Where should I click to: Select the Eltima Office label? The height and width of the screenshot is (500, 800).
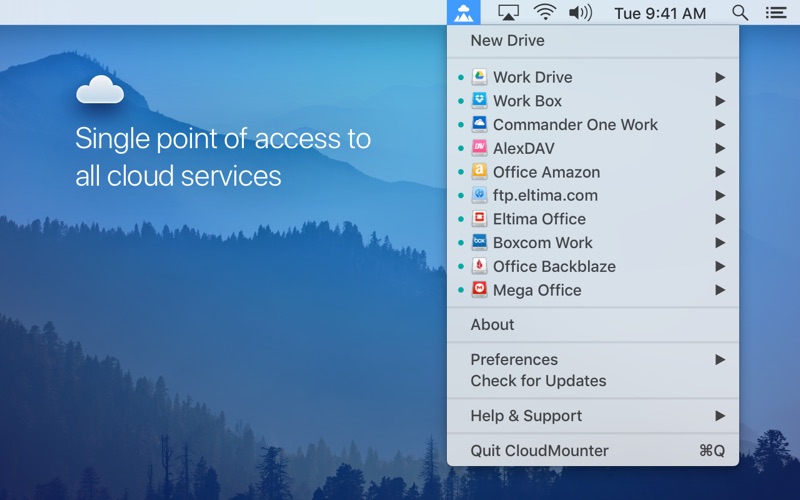click(x=539, y=219)
